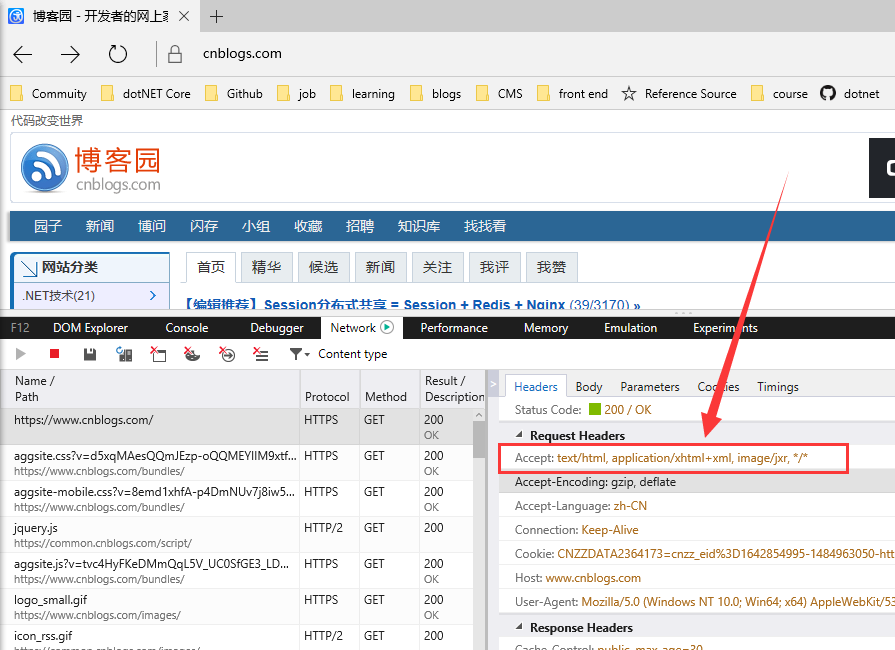Select the 精华 page tab
The width and height of the screenshot is (895, 650).
pos(267,267)
